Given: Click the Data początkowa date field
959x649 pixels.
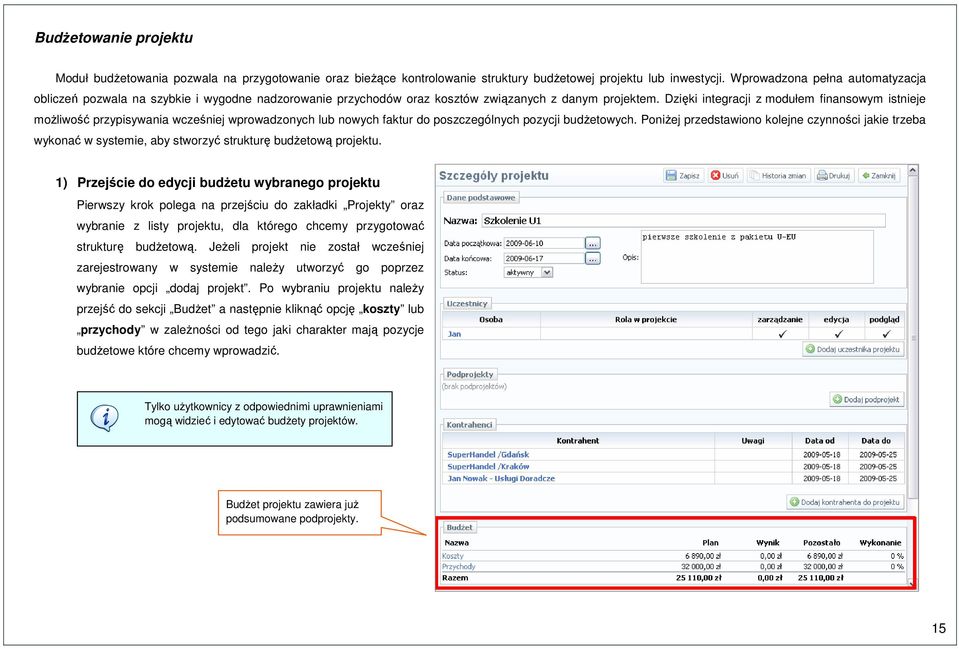Looking at the screenshot, I should click(544, 243).
